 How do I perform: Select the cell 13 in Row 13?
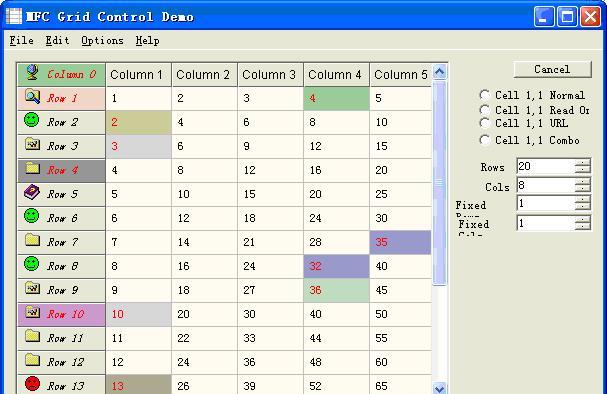pyautogui.click(x=139, y=384)
